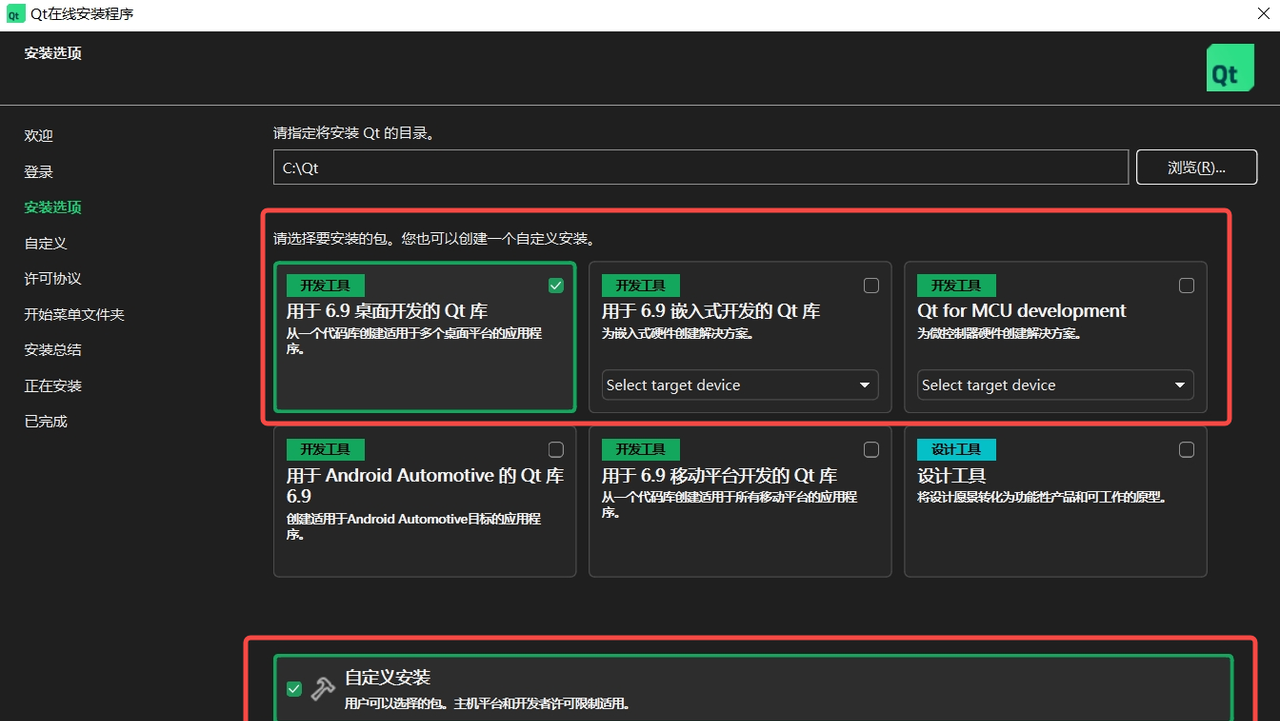Toggle the 自定义安装 checkbox
The height and width of the screenshot is (721, 1280).
click(294, 688)
